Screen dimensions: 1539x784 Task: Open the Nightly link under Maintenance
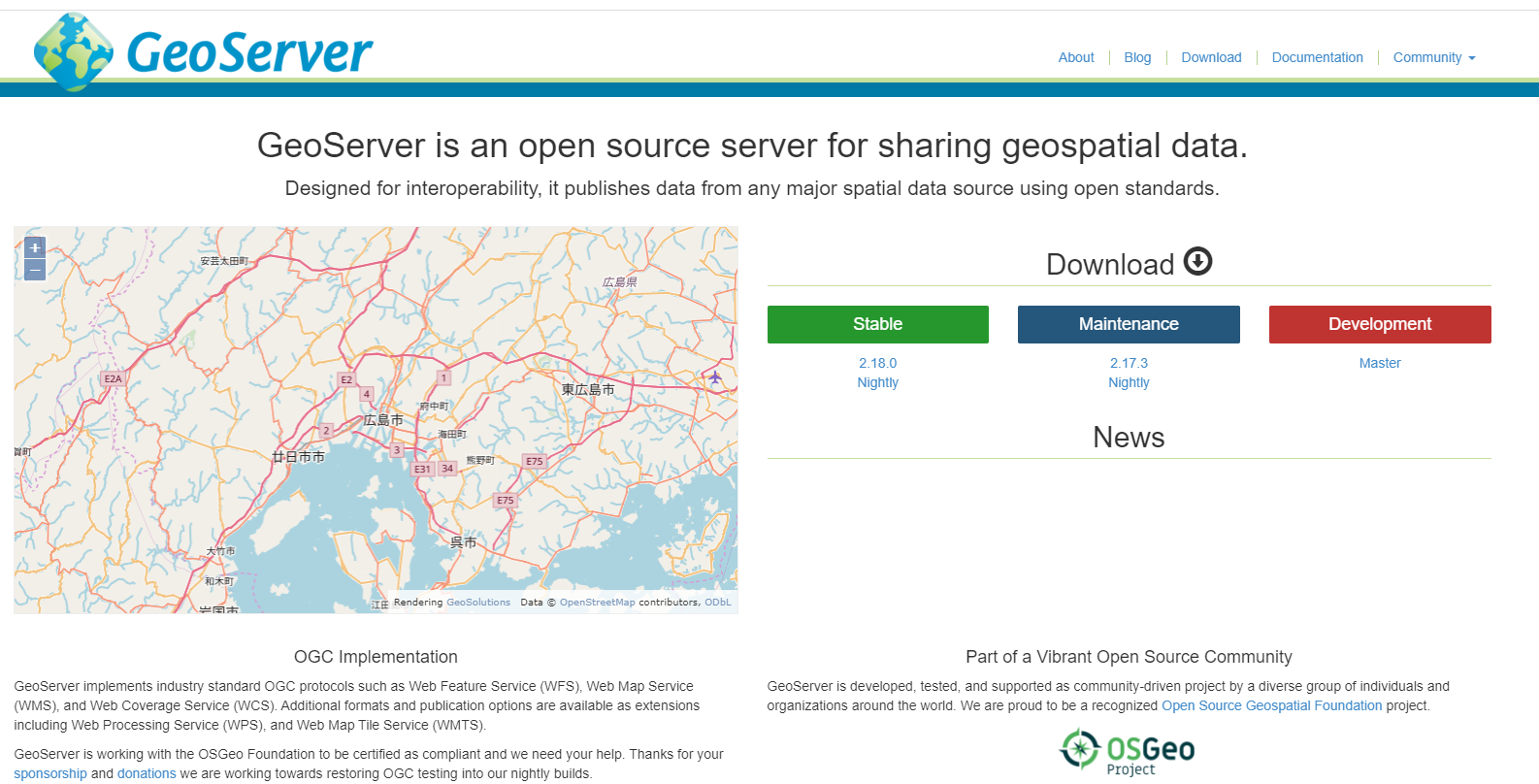click(x=1129, y=382)
